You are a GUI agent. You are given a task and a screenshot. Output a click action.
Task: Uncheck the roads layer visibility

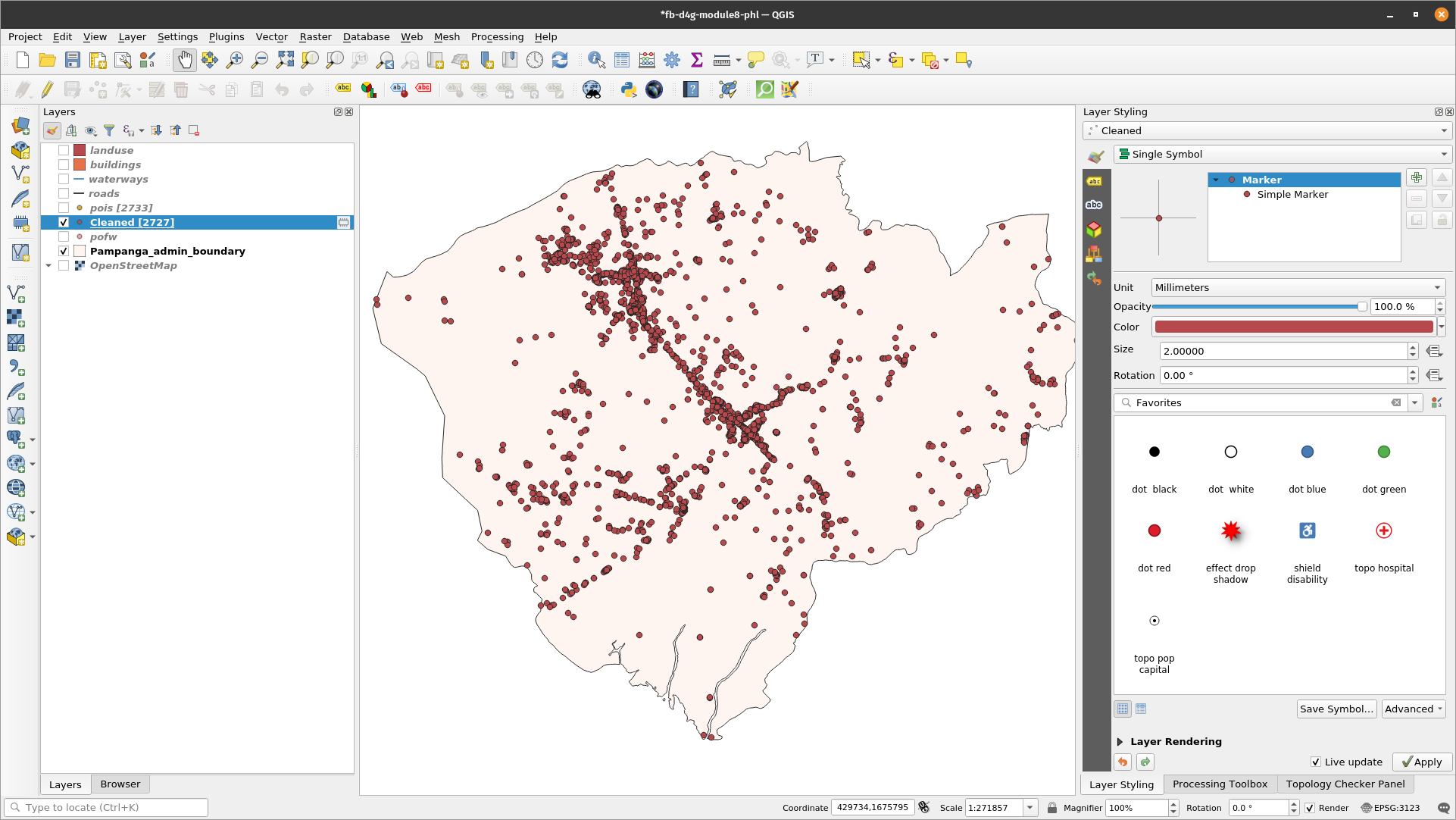(64, 193)
